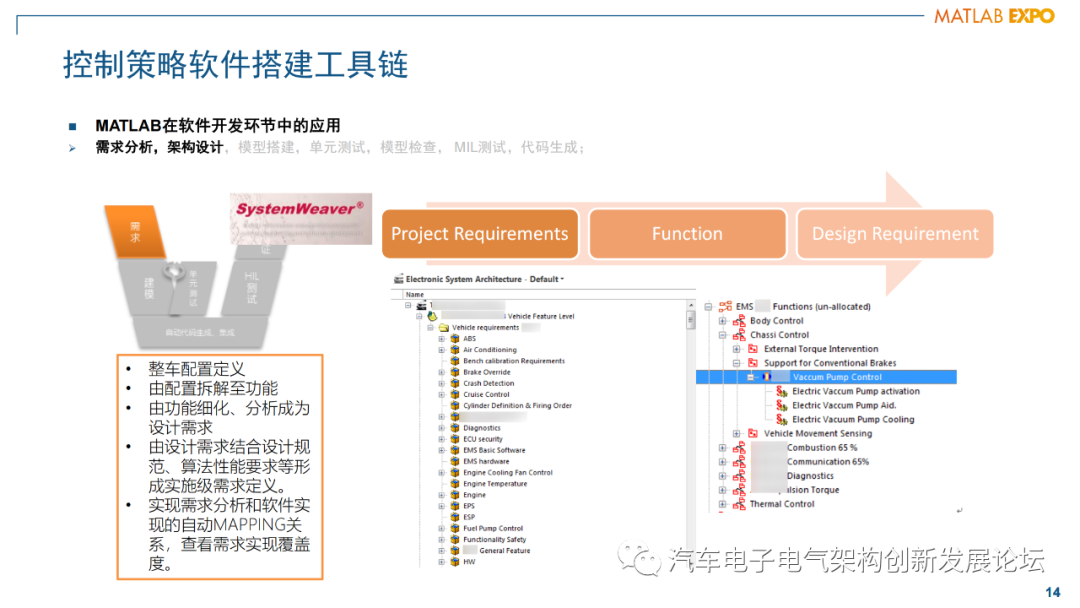Select the Electric Vaccum Pump activation icon
Screen dimensions: 1080x608
click(x=781, y=391)
